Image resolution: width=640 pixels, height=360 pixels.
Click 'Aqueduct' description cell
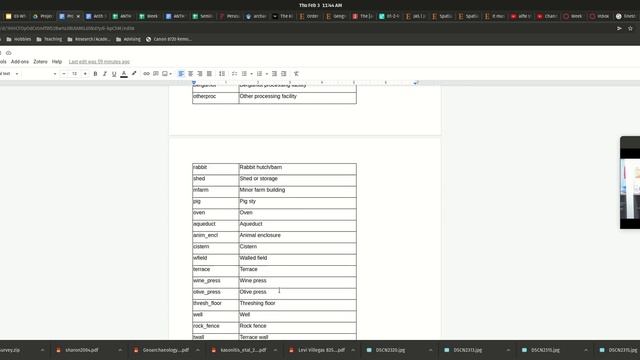[298, 225]
